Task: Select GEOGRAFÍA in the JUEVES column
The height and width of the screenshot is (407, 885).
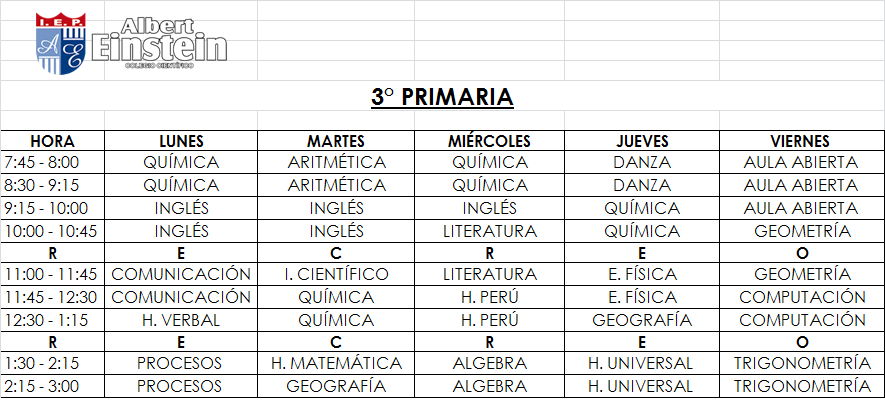Action: point(641,320)
